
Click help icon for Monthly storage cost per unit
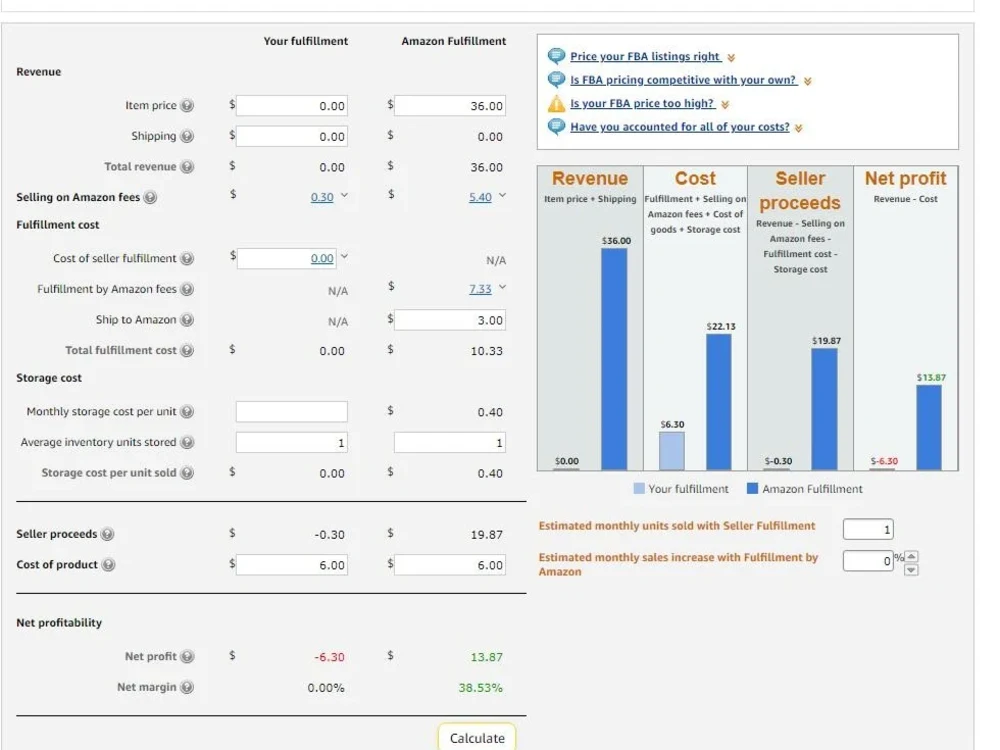click(187, 412)
